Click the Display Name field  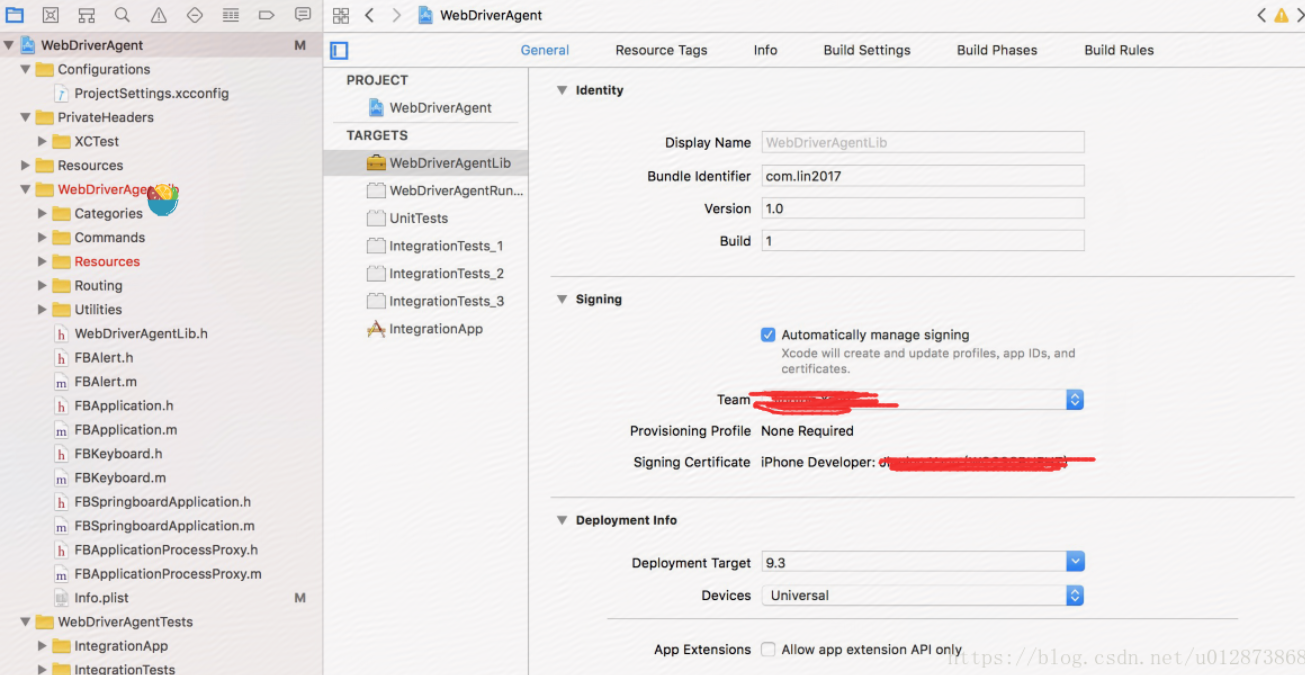923,142
